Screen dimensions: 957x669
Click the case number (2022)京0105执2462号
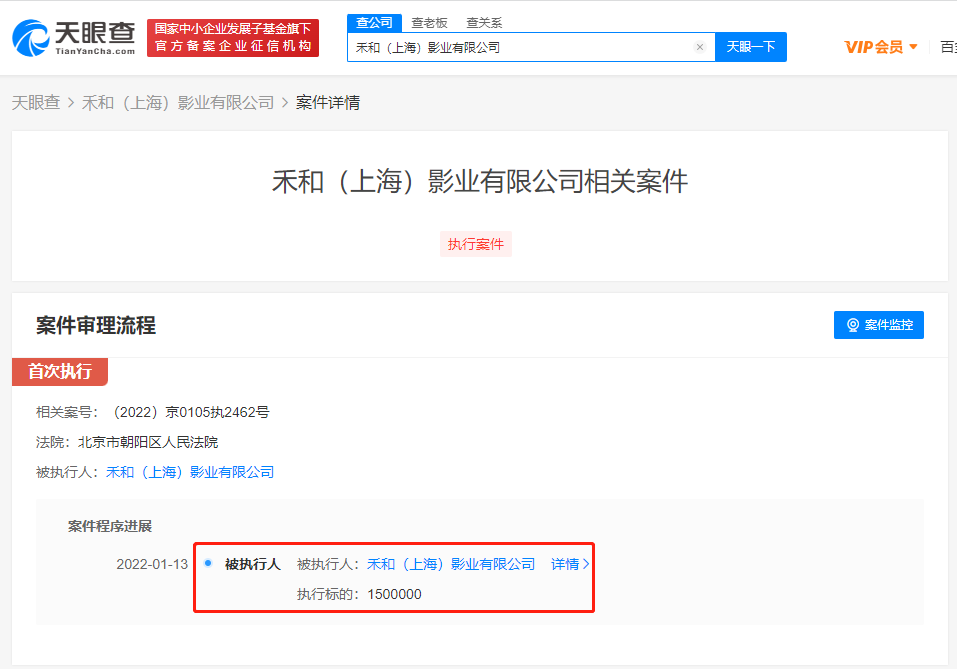coord(190,412)
